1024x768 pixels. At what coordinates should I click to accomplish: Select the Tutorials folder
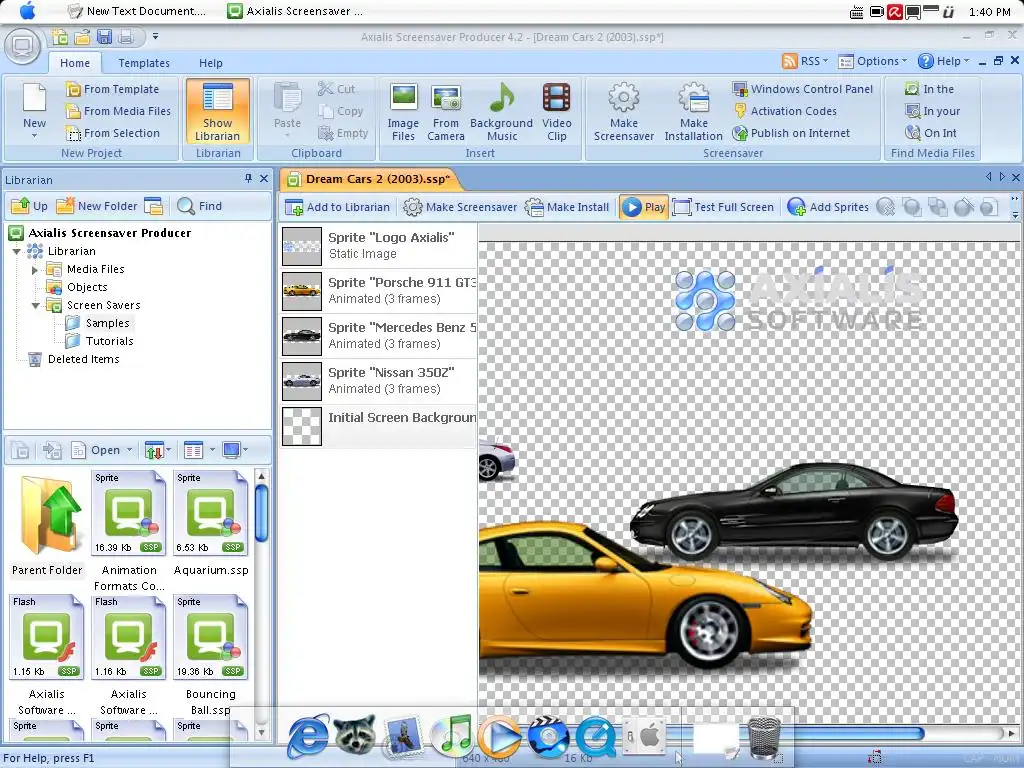[109, 341]
